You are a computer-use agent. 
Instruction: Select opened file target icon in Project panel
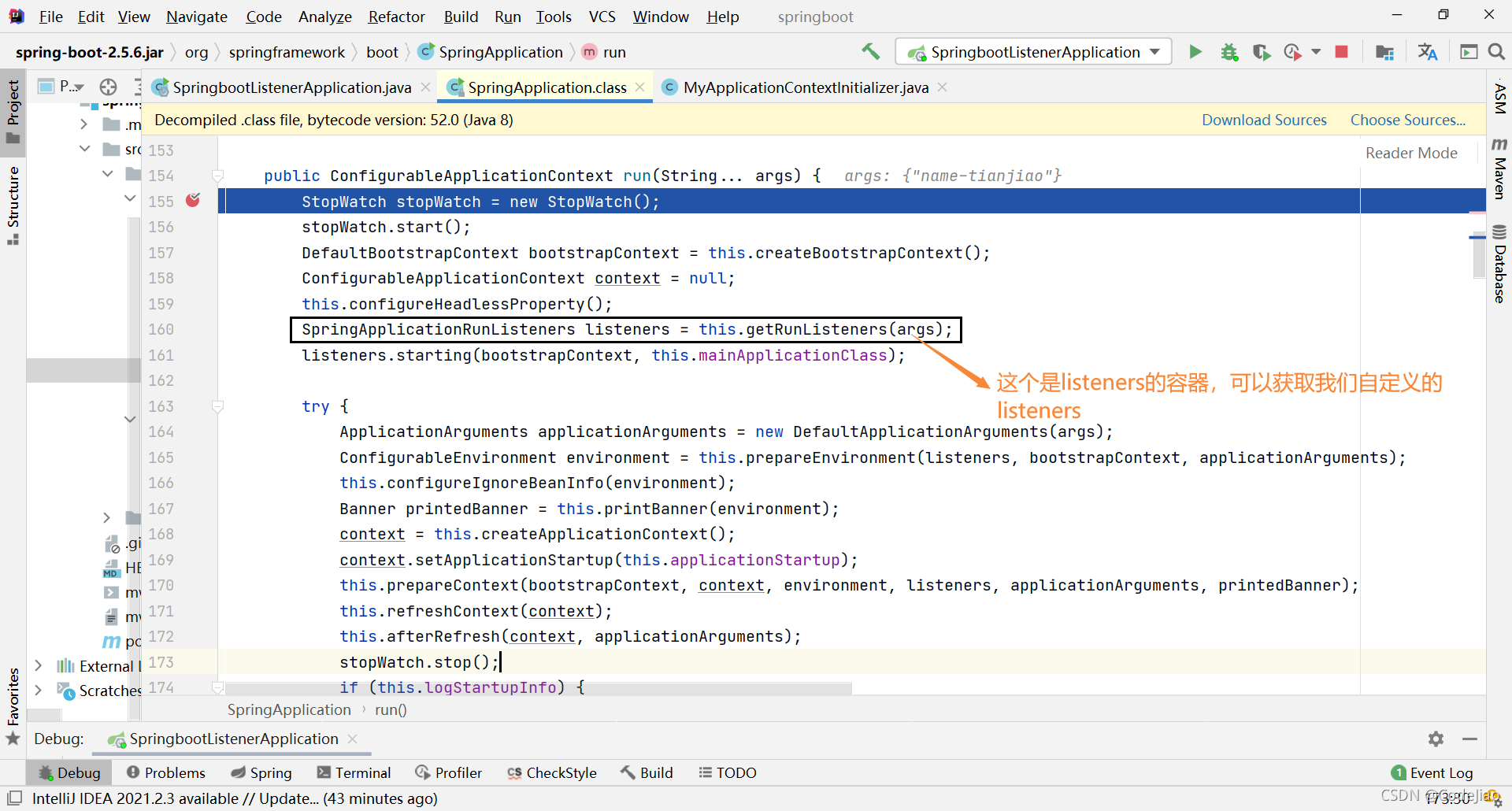coord(109,87)
